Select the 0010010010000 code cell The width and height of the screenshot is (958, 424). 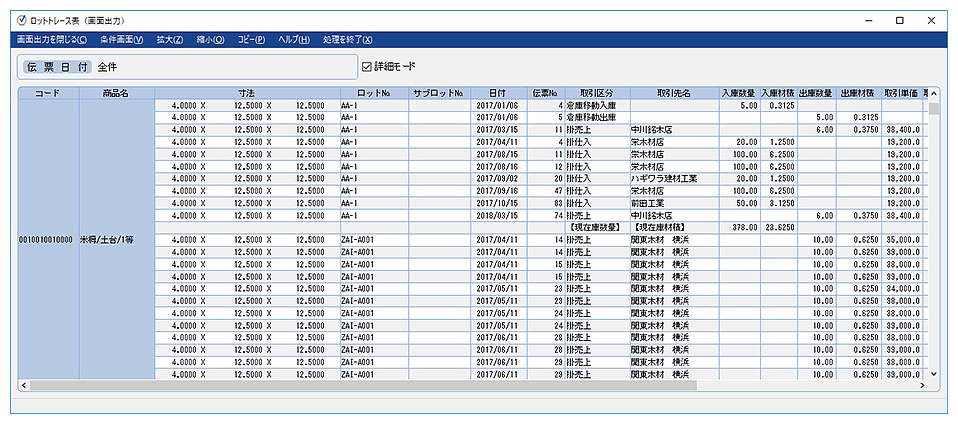coord(47,240)
